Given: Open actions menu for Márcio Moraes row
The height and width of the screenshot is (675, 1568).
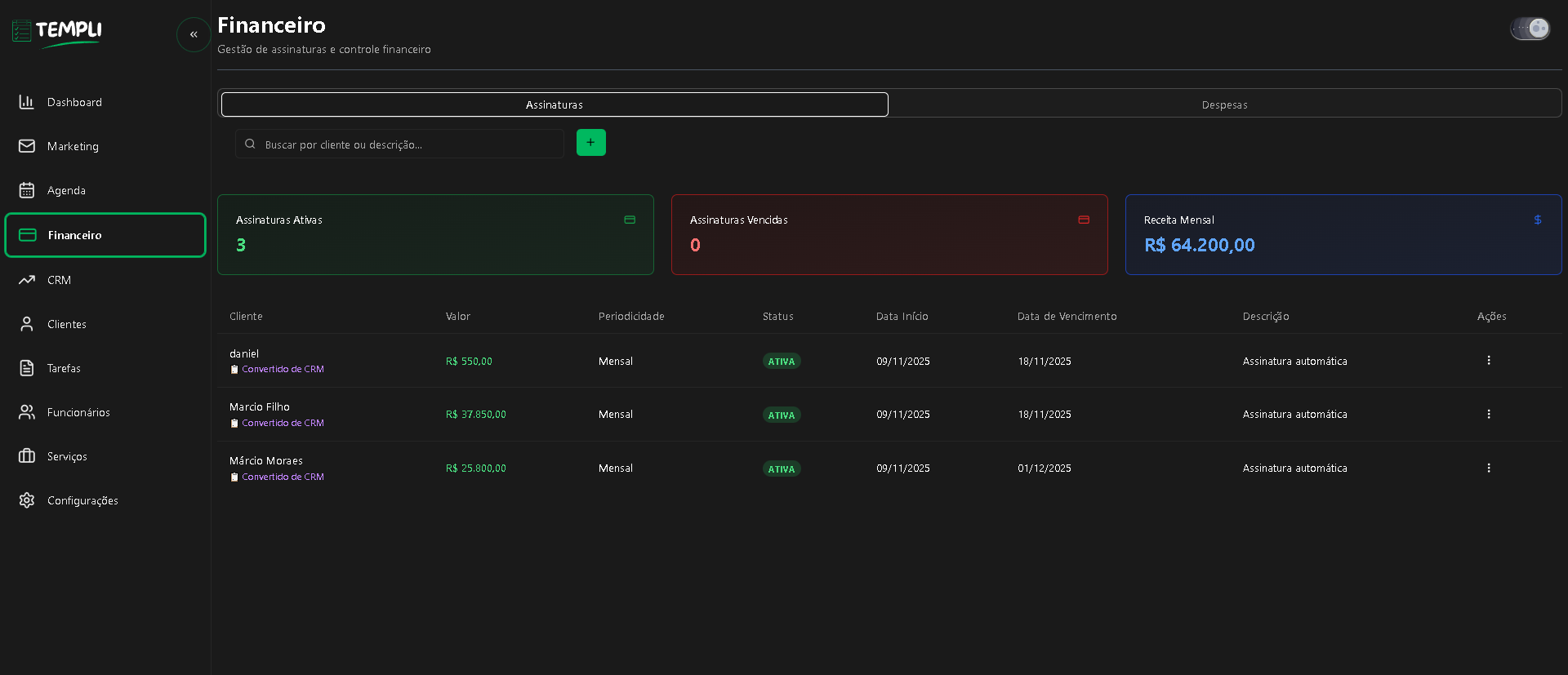Looking at the screenshot, I should [1489, 468].
